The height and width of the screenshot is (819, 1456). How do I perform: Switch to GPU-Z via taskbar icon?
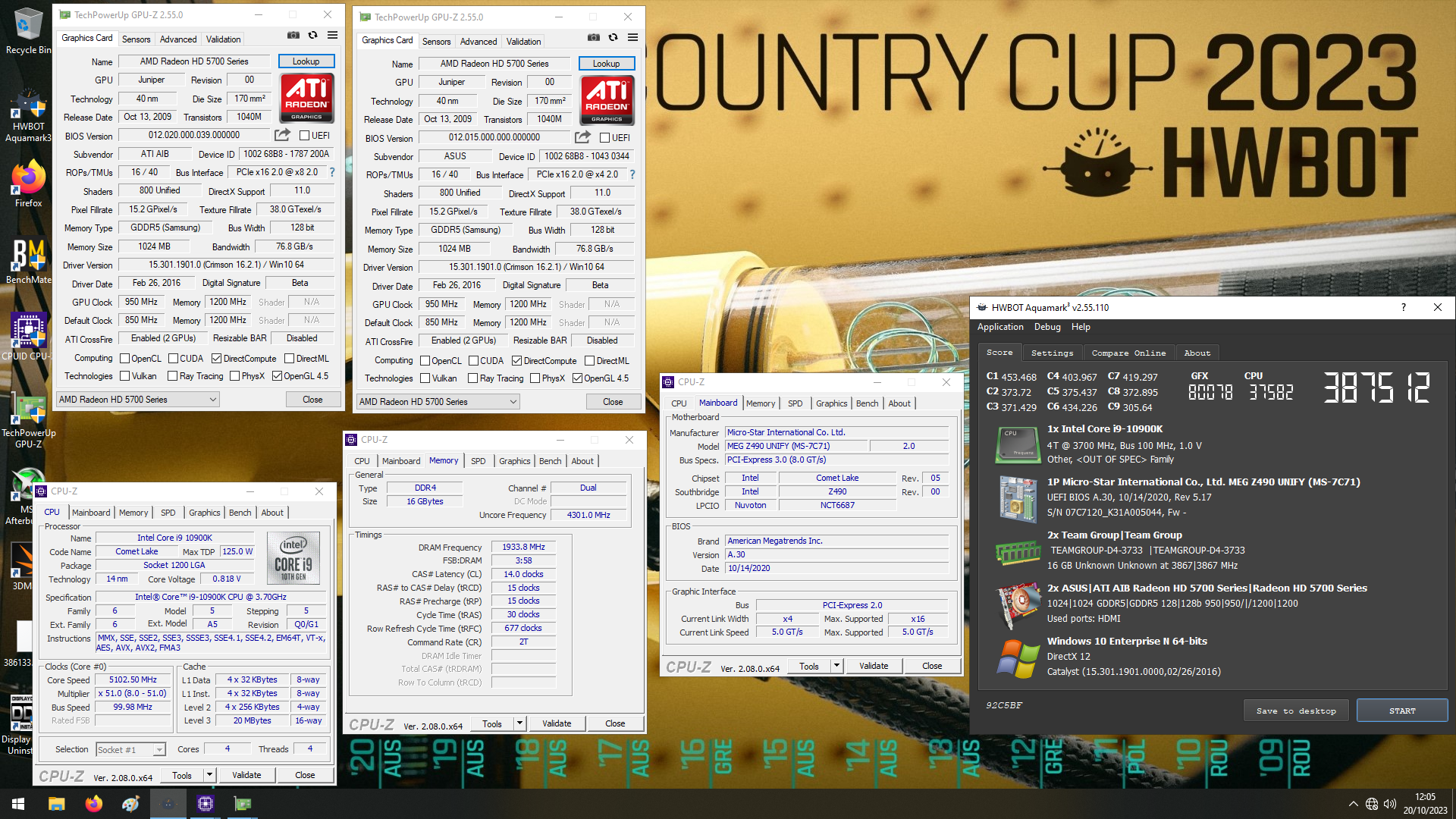[243, 804]
